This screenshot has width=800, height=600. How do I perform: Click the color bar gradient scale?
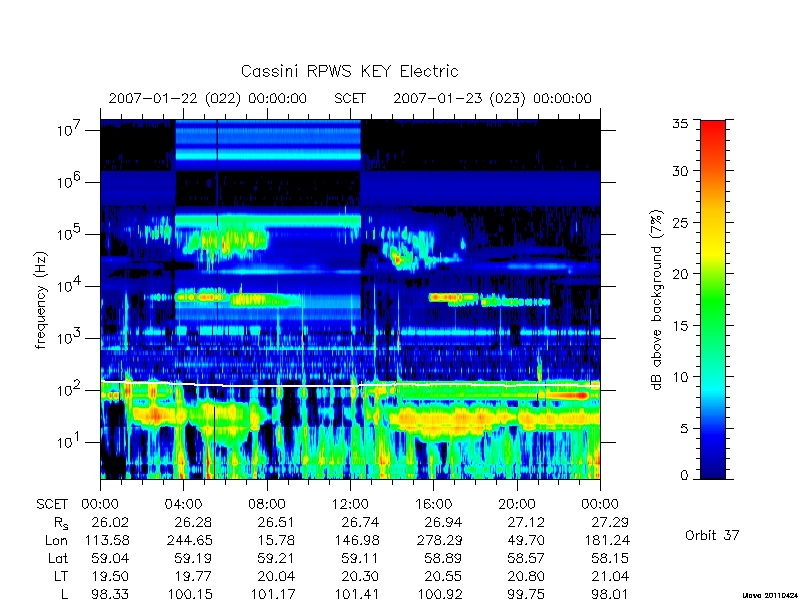713,299
